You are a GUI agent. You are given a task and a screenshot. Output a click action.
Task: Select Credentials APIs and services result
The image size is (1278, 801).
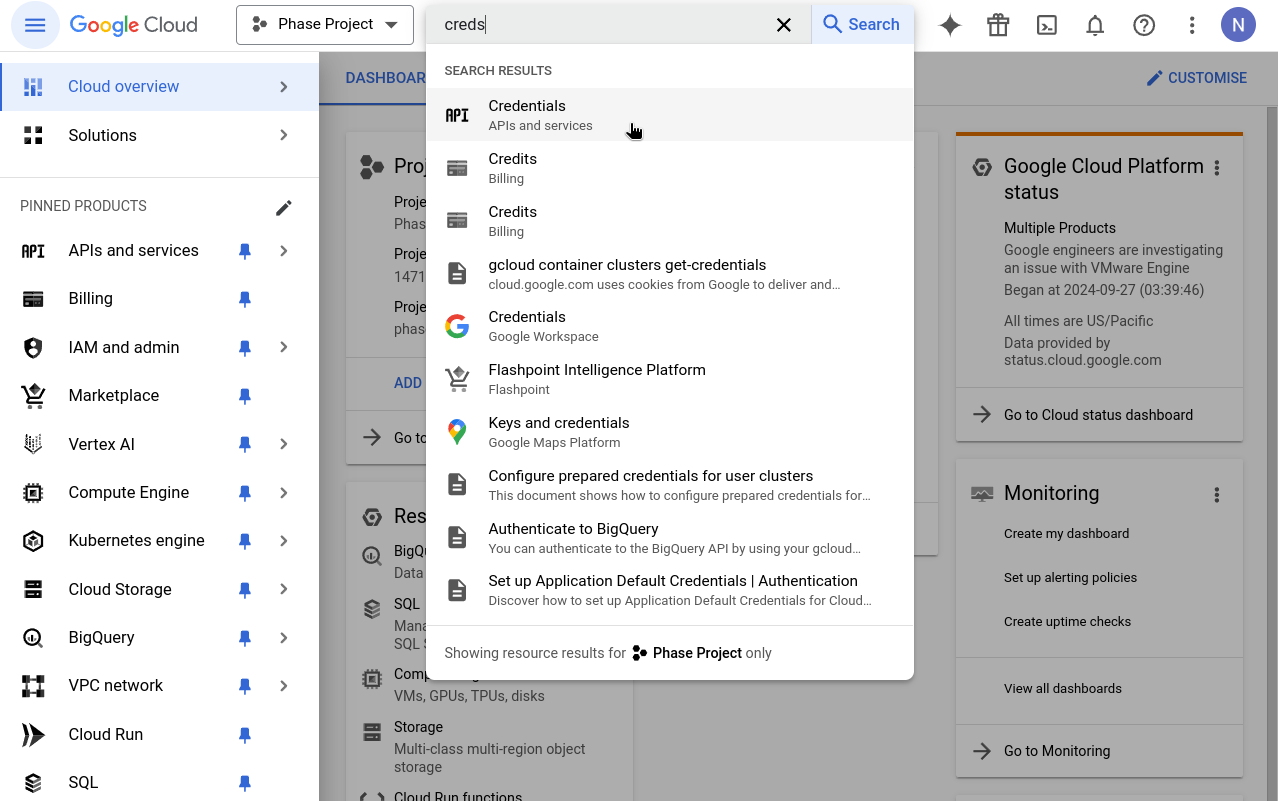(669, 115)
